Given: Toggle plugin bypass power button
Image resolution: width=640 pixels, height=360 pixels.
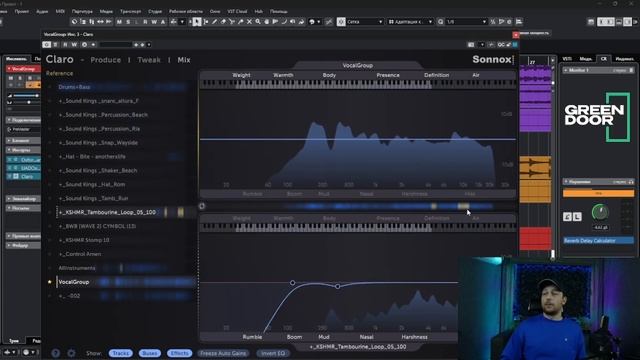Looking at the screenshot, I should pyautogui.click(x=47, y=44).
